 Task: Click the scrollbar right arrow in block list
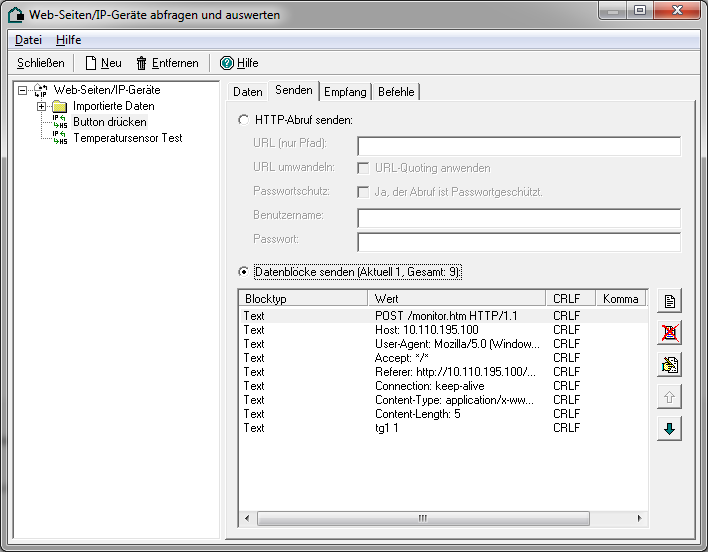(x=639, y=518)
